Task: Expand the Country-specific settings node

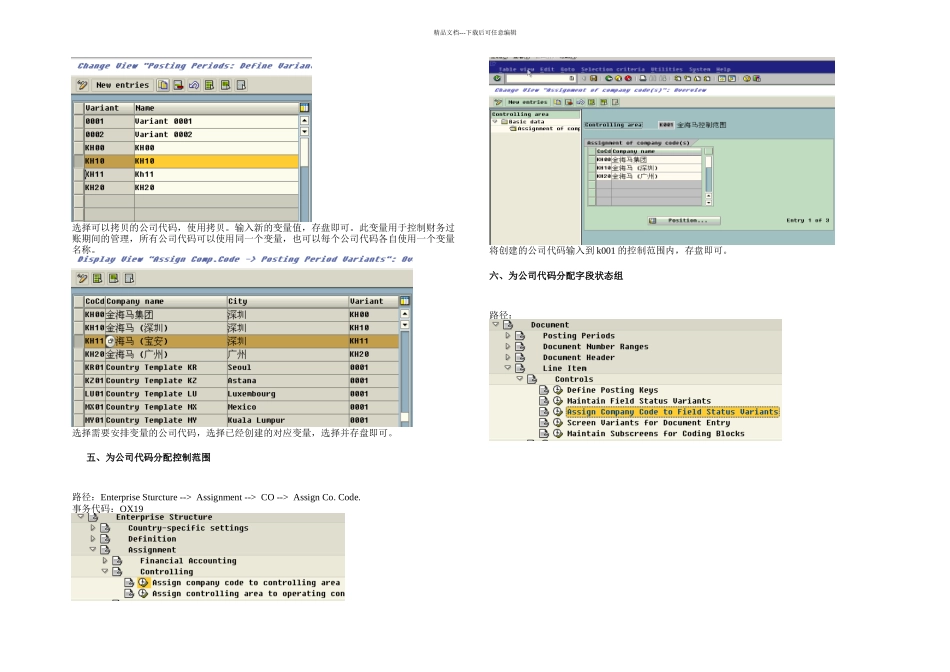Action: coord(93,528)
